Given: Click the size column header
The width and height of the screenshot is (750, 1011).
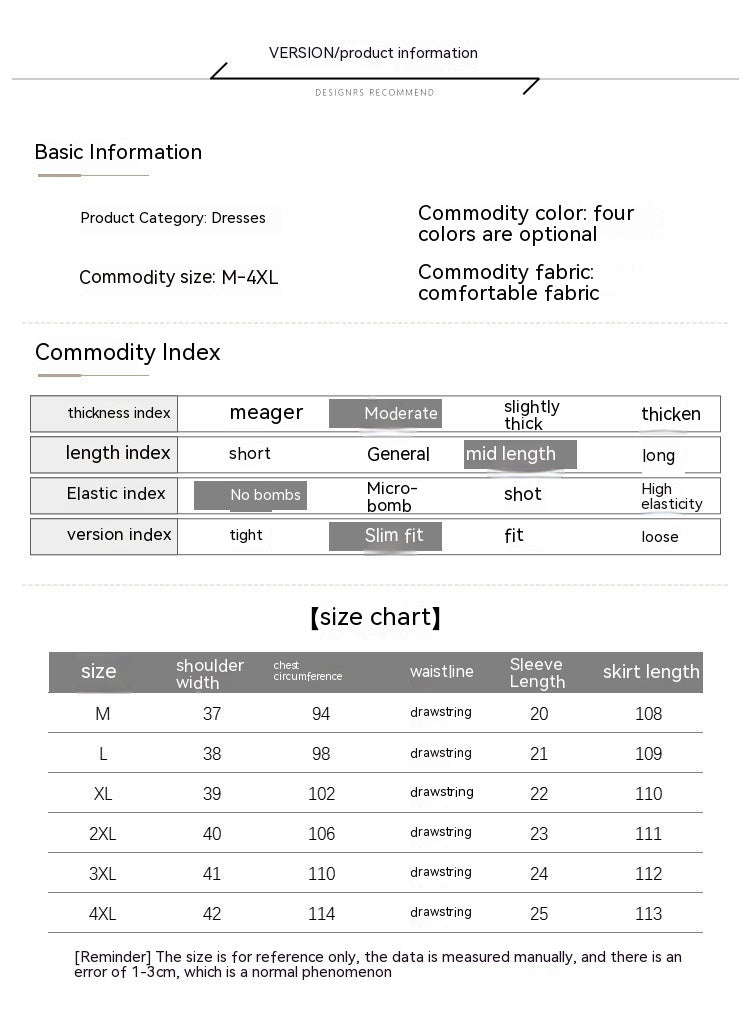Looking at the screenshot, I should (99, 671).
